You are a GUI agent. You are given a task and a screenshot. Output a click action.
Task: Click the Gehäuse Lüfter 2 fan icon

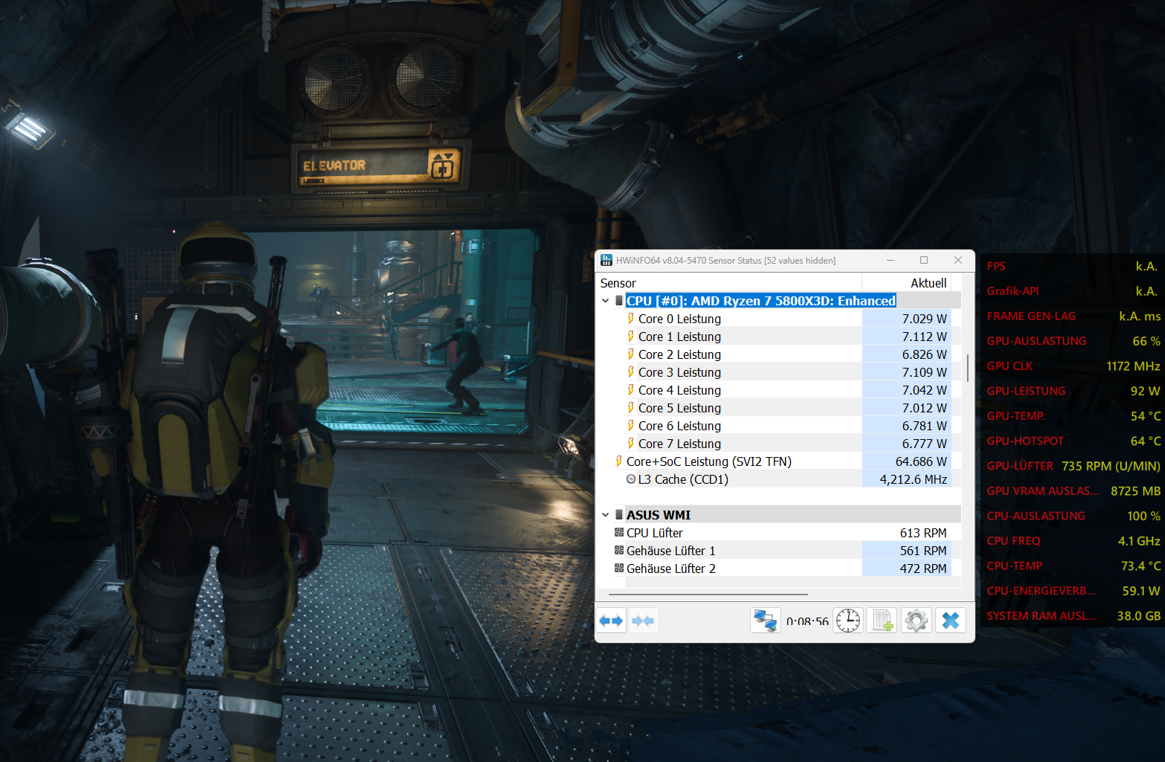(619, 568)
